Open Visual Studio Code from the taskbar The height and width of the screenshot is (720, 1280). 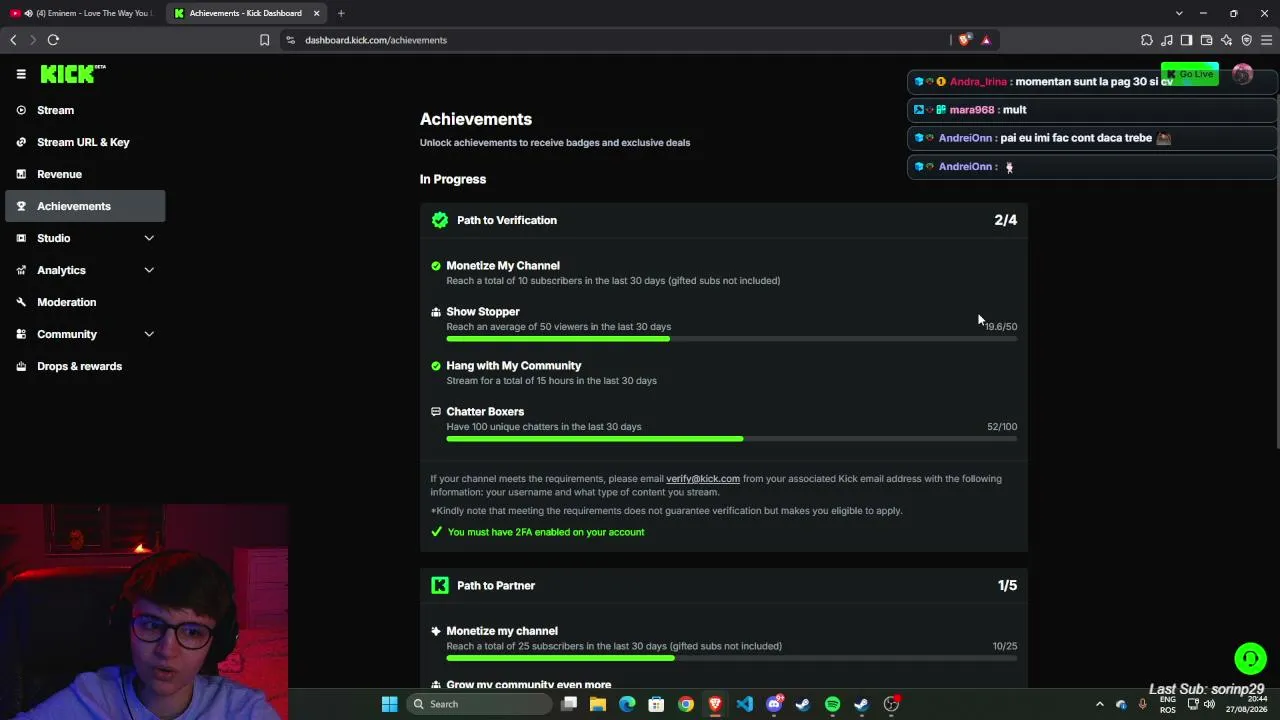(x=745, y=704)
